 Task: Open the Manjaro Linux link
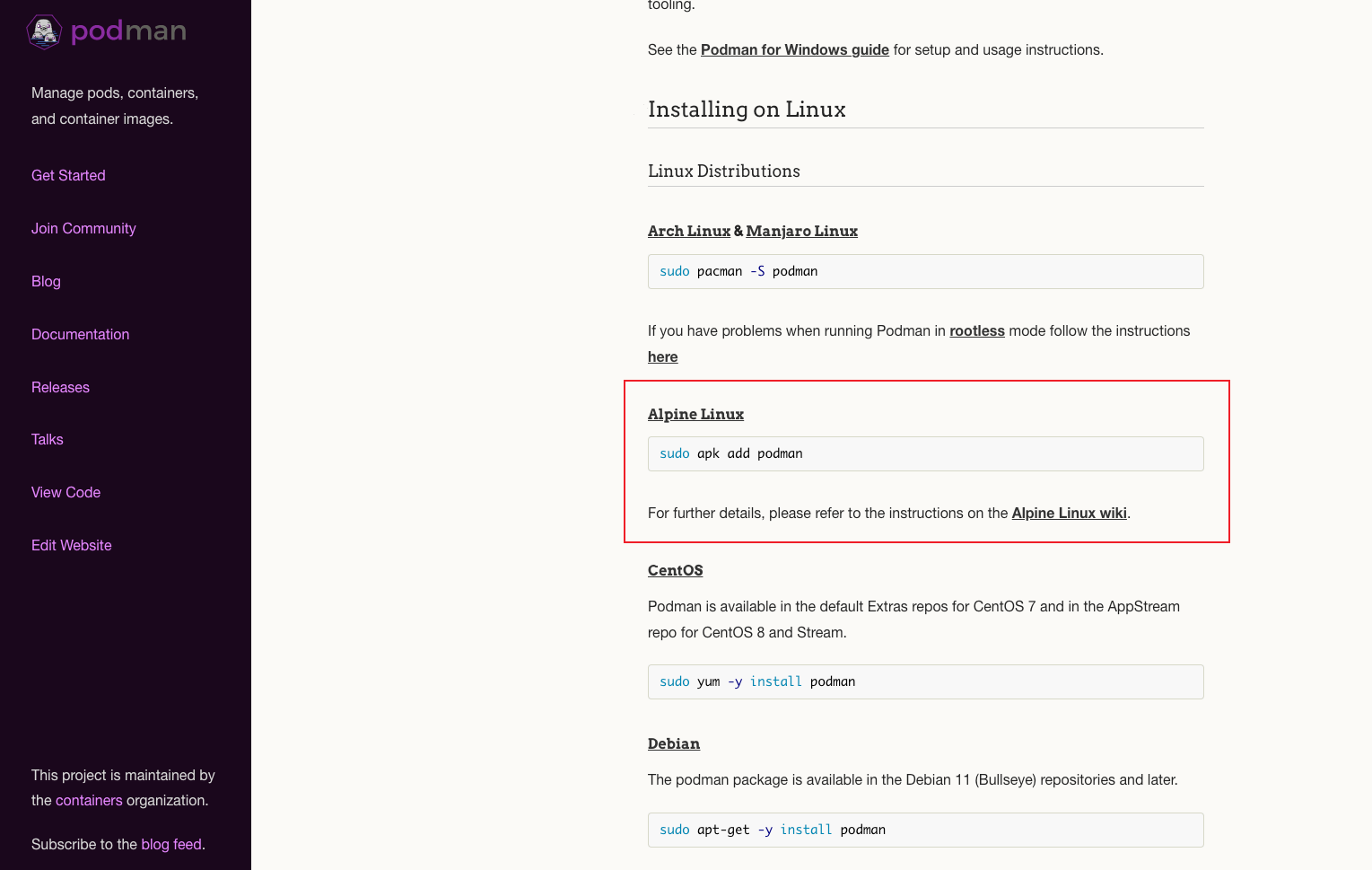tap(801, 231)
